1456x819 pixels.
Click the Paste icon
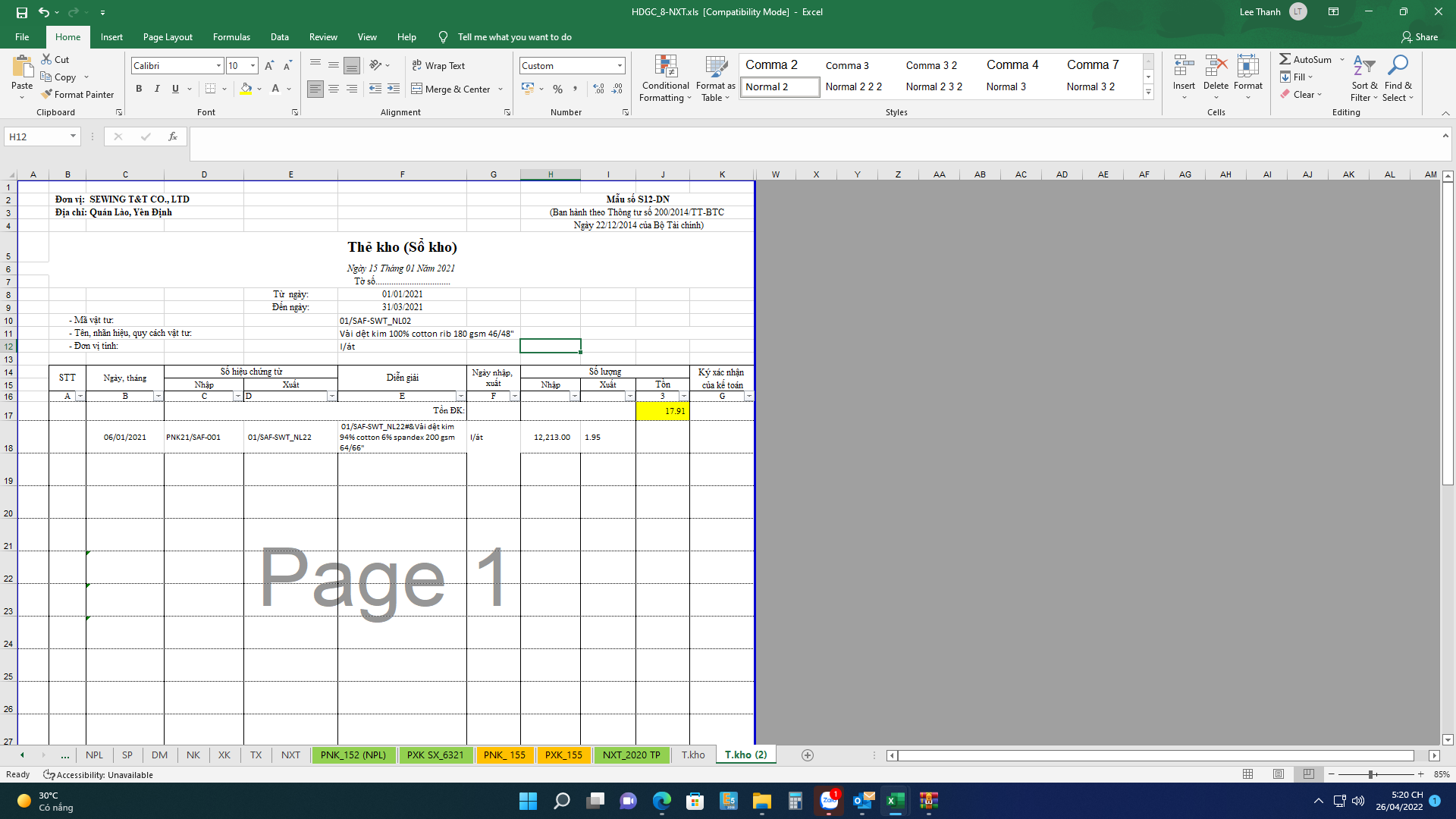point(22,68)
